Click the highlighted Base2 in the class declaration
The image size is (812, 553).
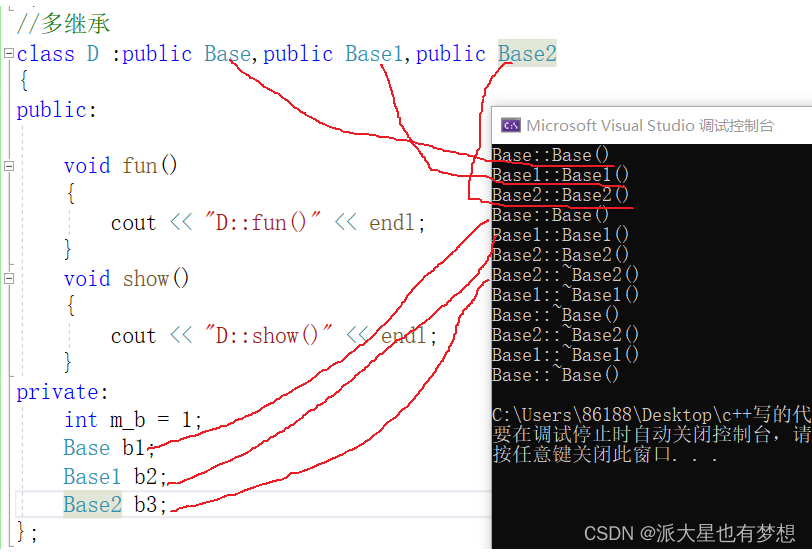[527, 54]
